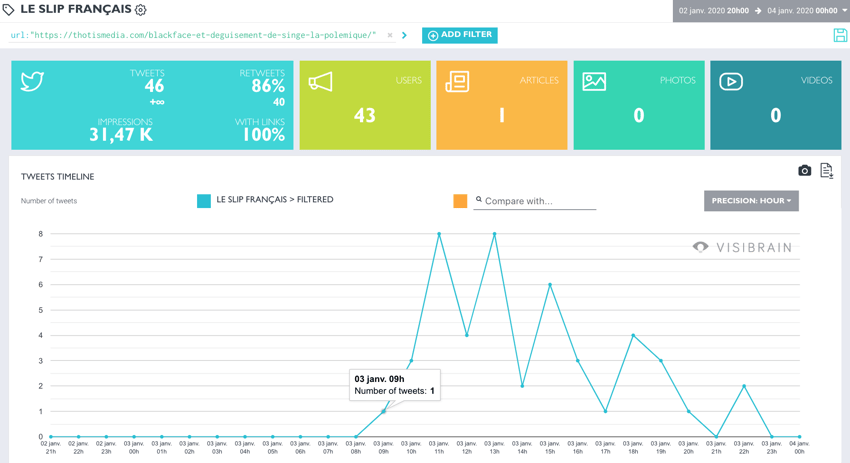850x463 pixels.
Task: Click the blue LE SLIP FRANÇAIS legend swatch
Action: click(204, 201)
